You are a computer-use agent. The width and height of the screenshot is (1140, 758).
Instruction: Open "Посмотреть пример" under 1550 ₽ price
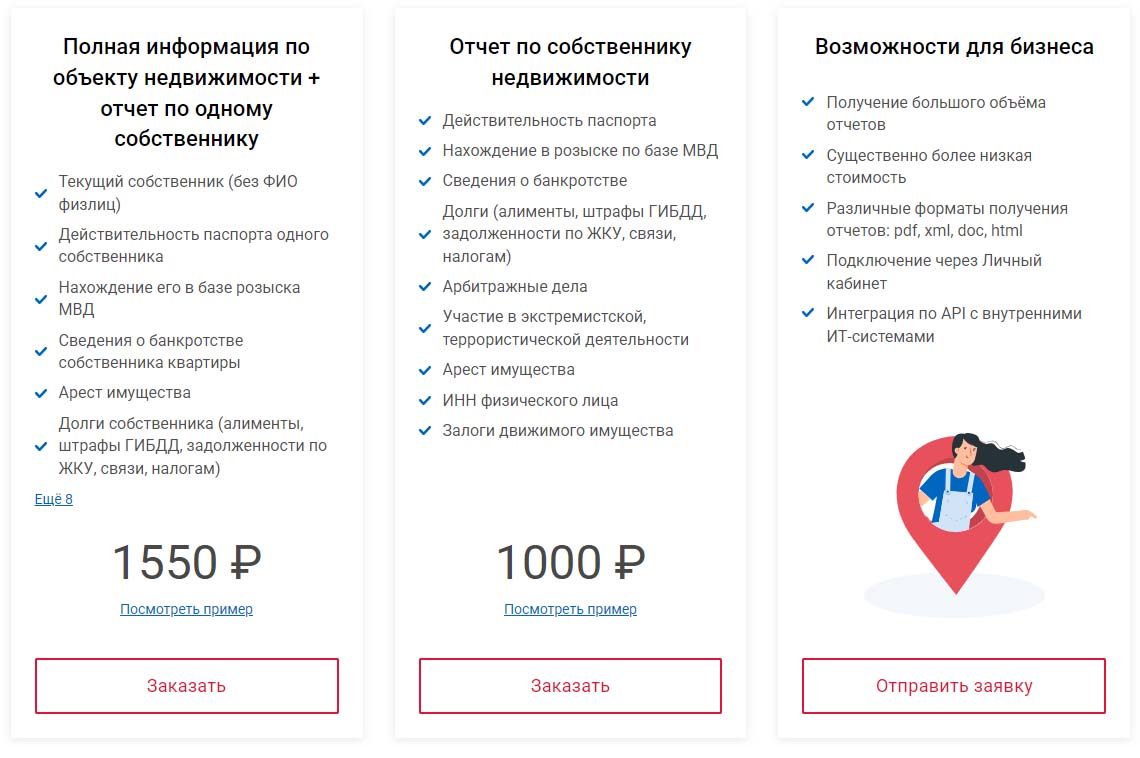186,609
